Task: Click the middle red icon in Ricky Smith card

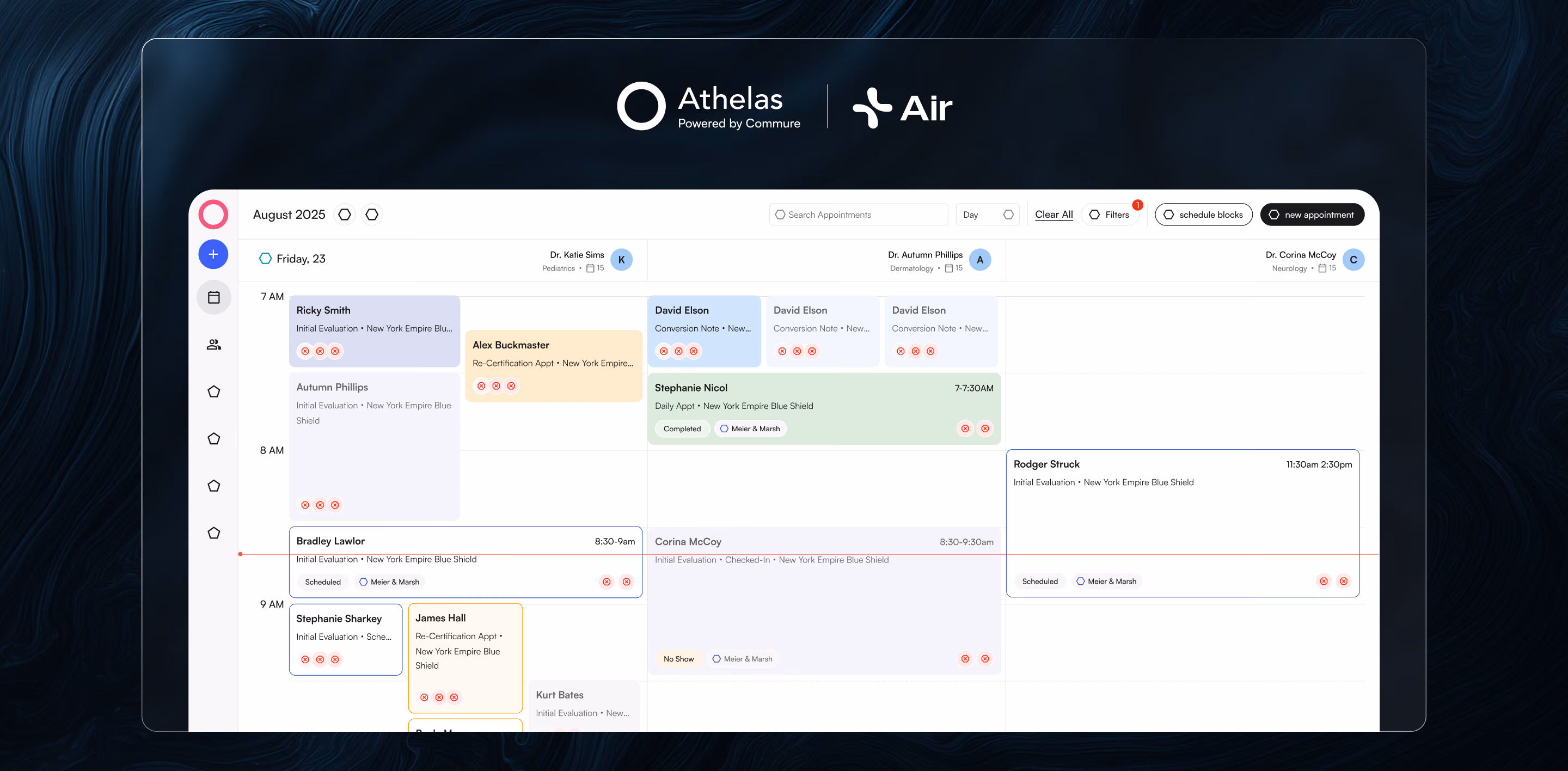Action: (x=320, y=351)
